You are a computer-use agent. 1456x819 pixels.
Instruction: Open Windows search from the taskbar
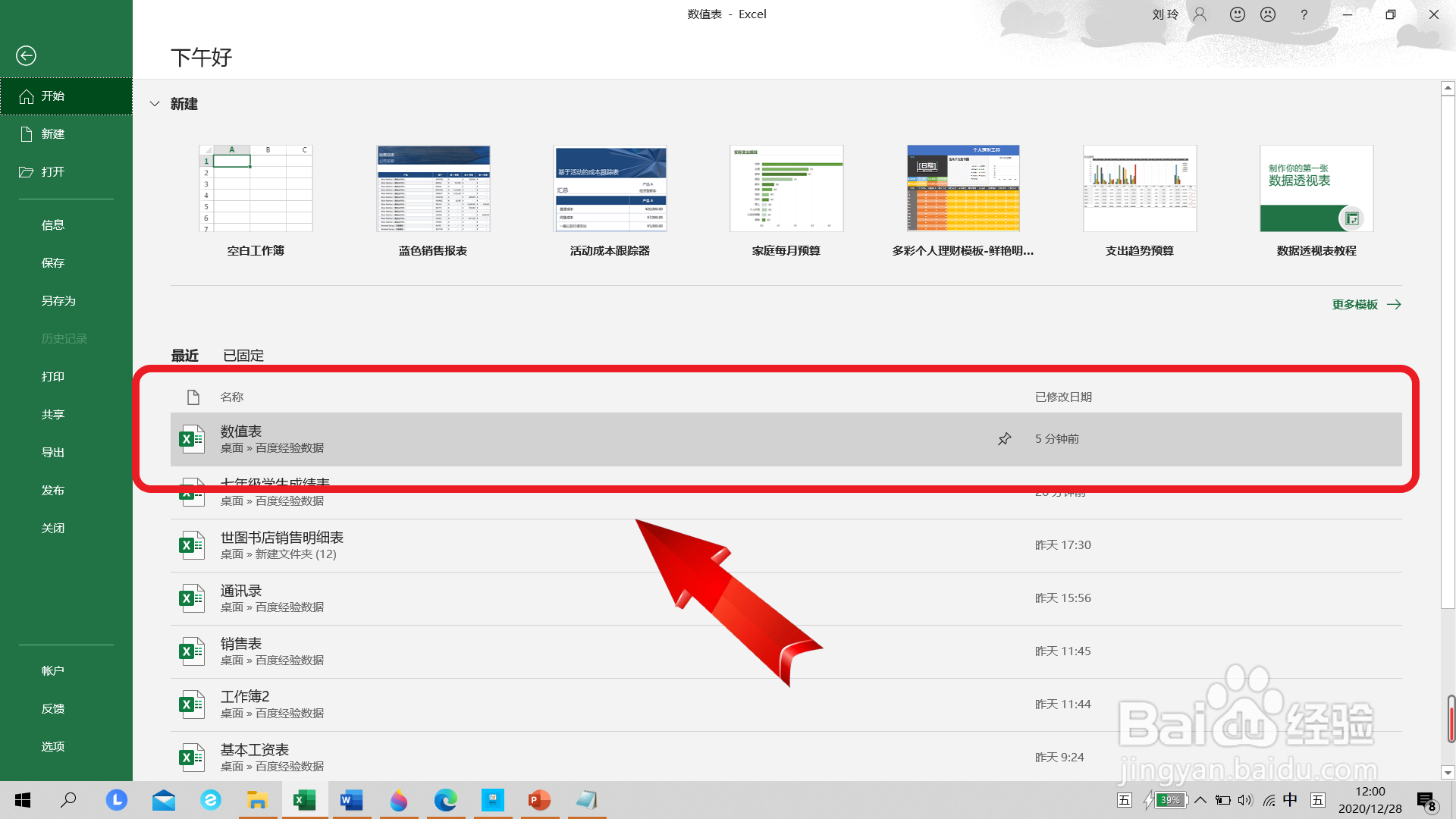[68, 800]
